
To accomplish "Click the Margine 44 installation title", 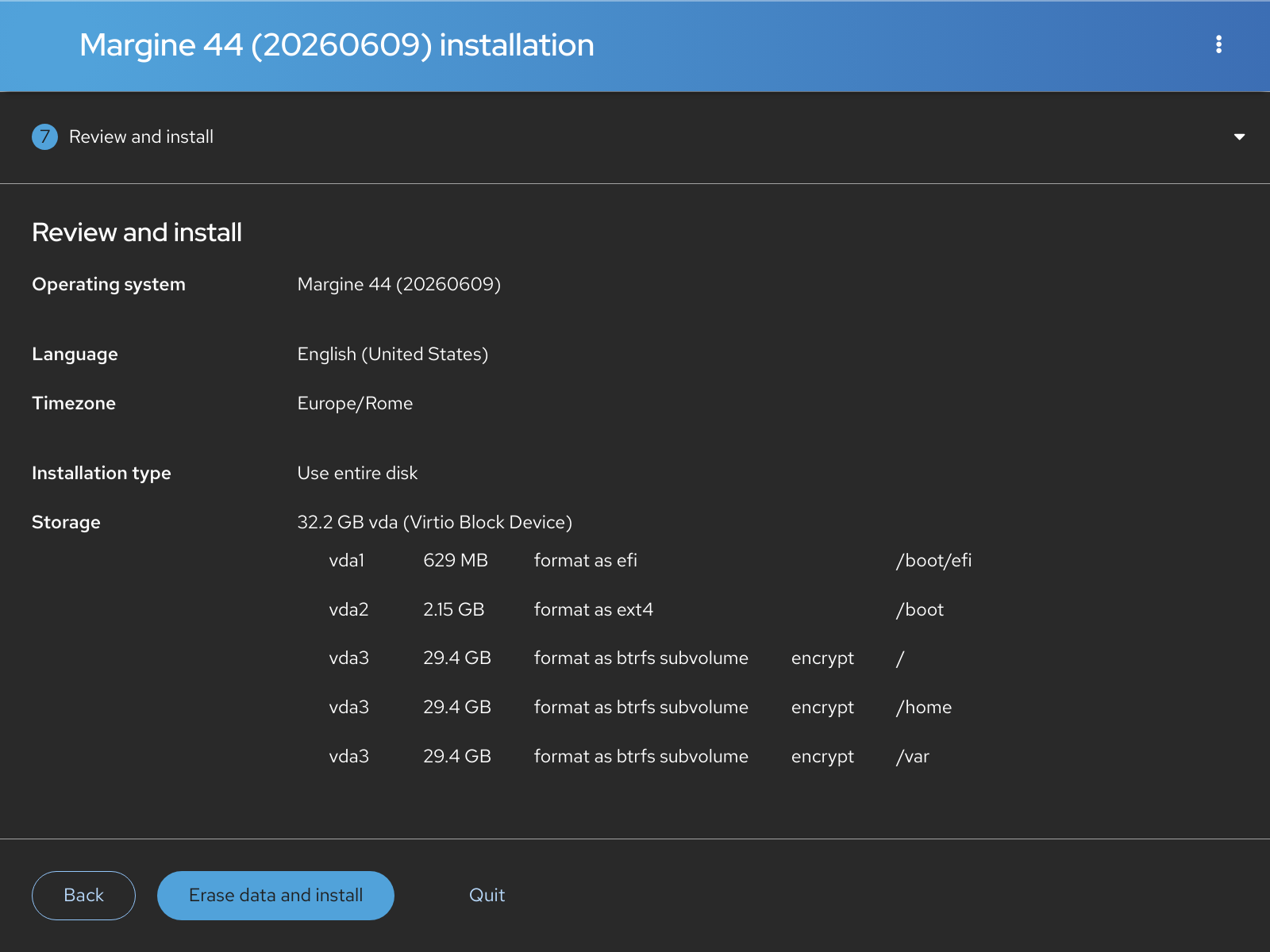I will [x=337, y=45].
